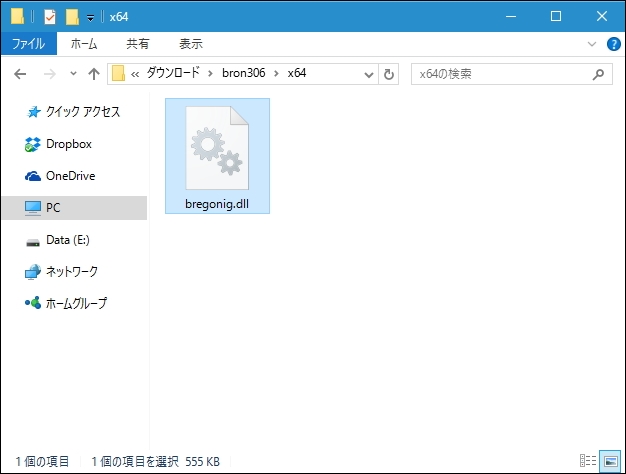Open address bar history dropdown
The height and width of the screenshot is (474, 626).
[369, 74]
